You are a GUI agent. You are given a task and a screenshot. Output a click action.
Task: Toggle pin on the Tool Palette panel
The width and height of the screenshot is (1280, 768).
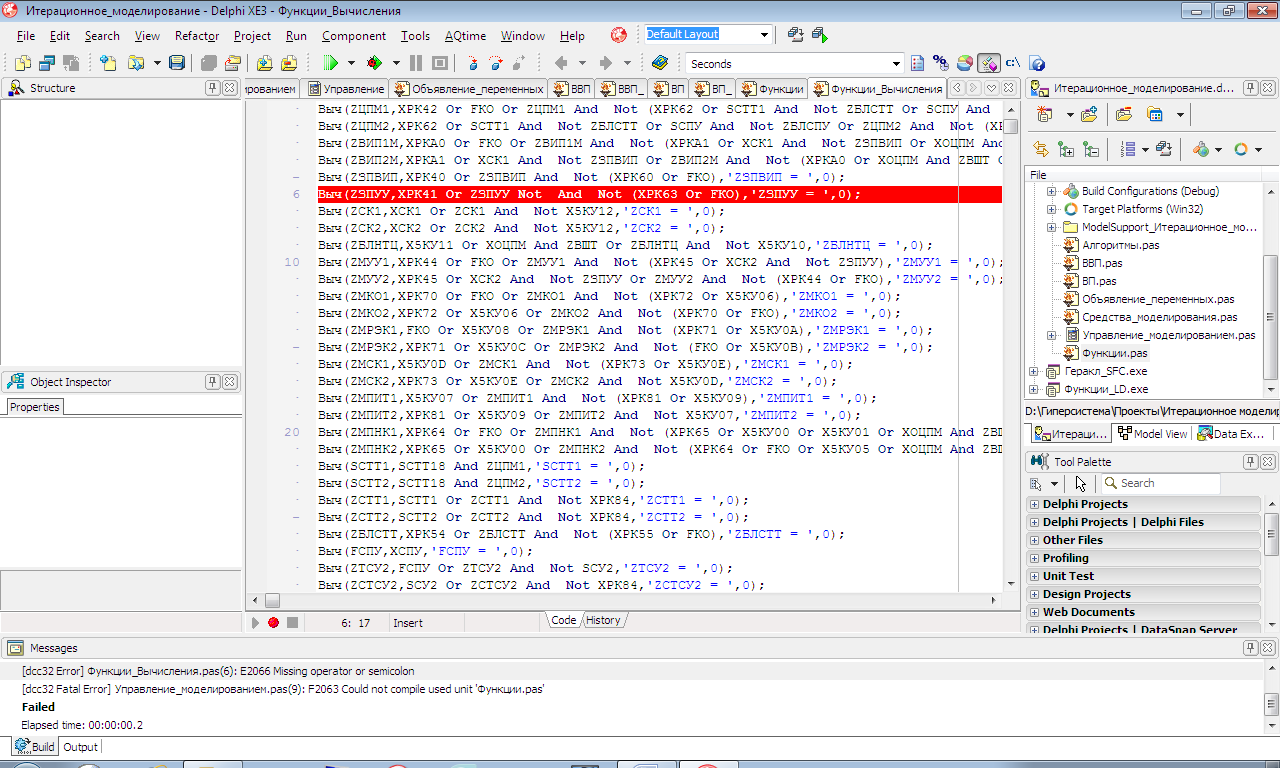[1250, 462]
